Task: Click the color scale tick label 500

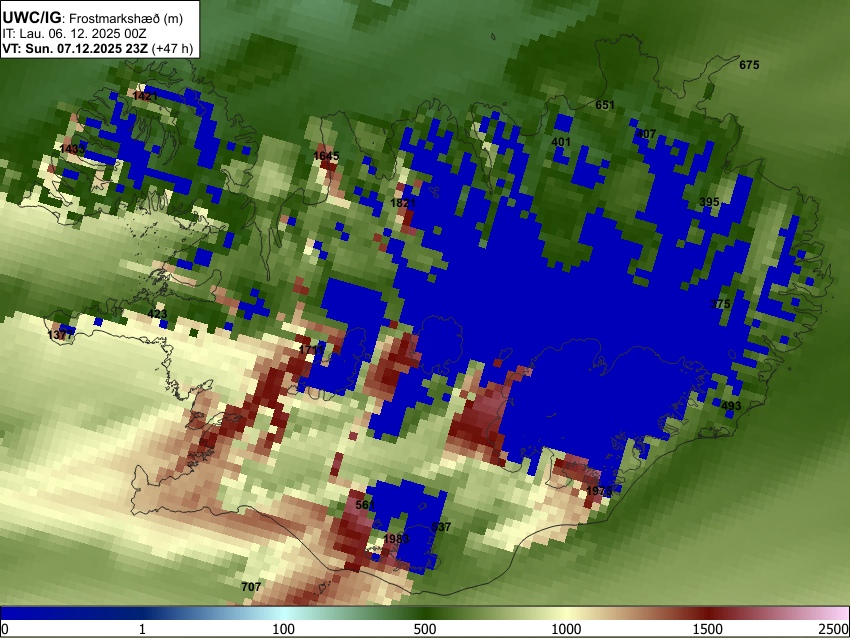Action: [425, 629]
